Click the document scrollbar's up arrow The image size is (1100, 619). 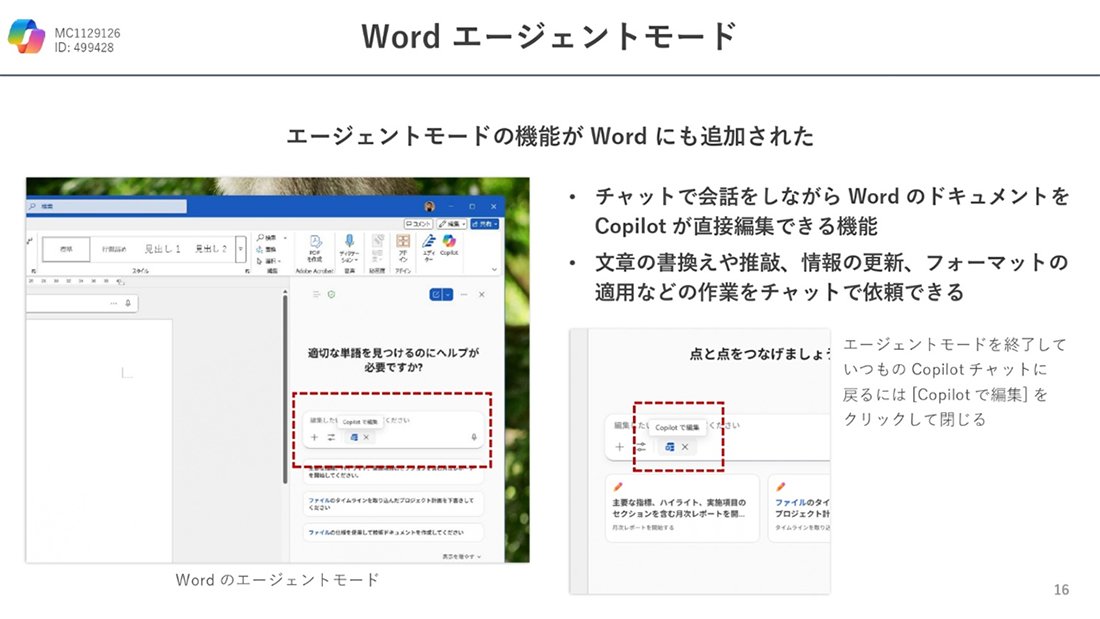(x=285, y=291)
